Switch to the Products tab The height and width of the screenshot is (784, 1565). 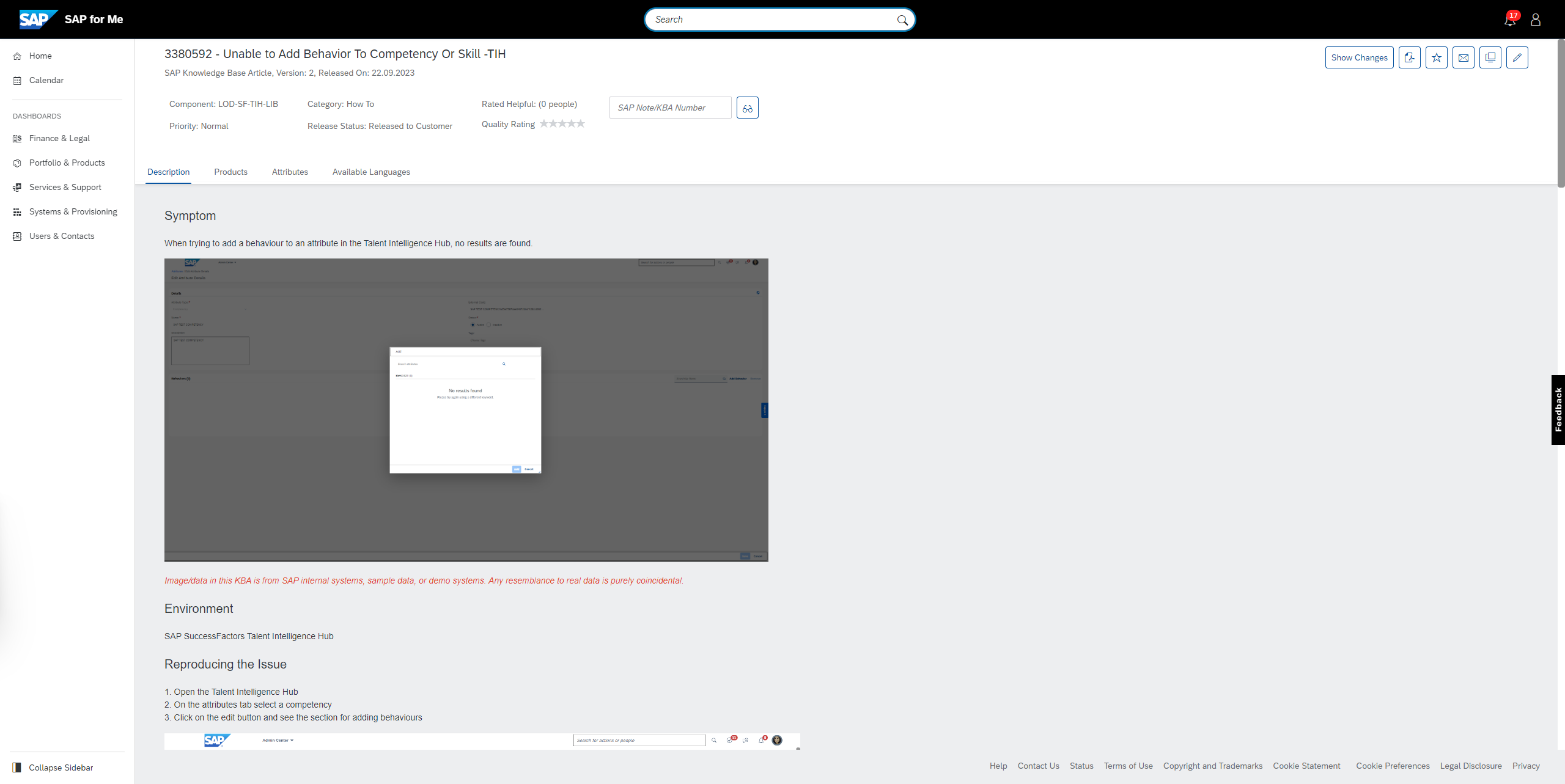click(230, 172)
